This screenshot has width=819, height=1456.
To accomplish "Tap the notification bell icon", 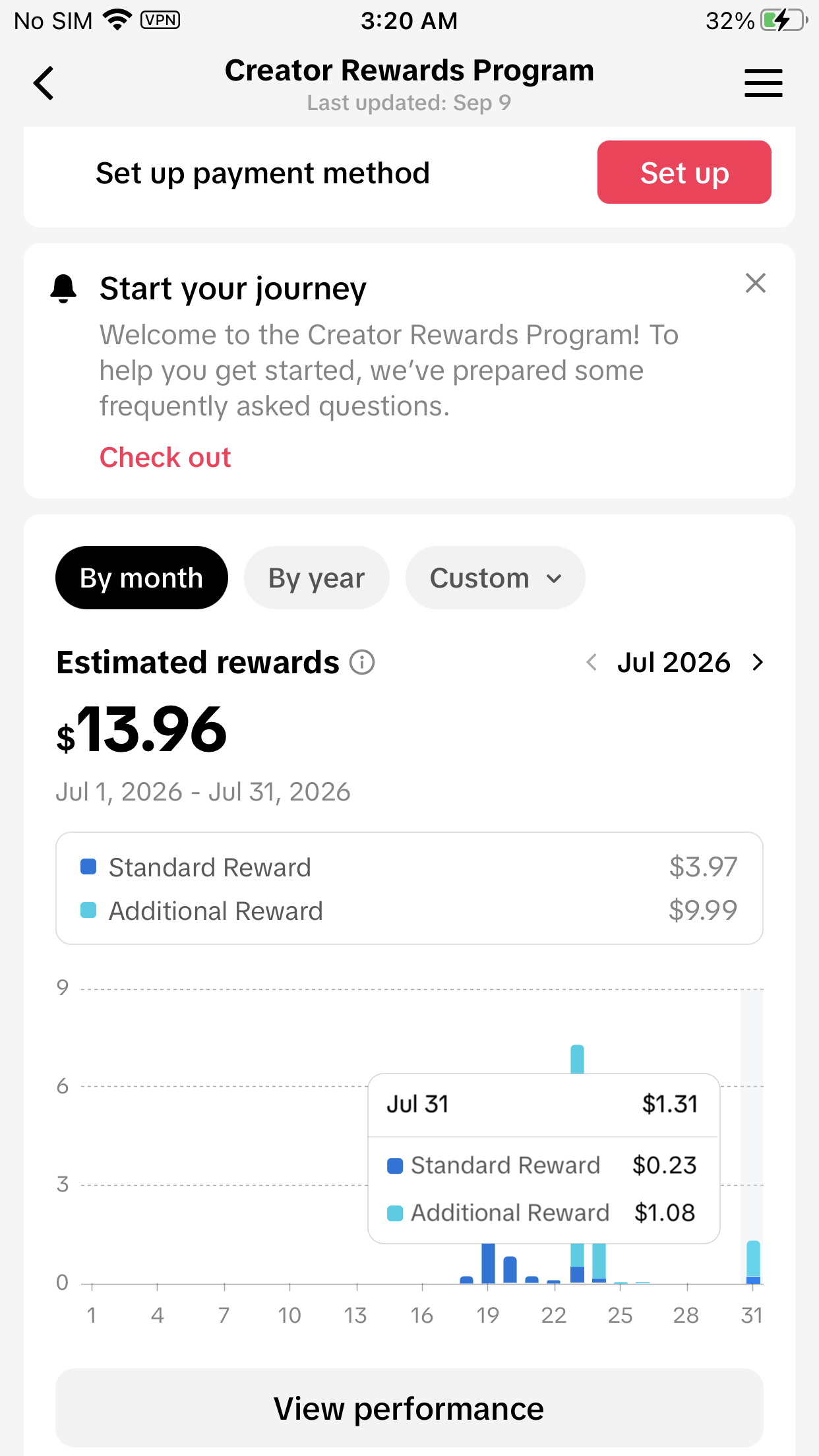I will pos(63,289).
